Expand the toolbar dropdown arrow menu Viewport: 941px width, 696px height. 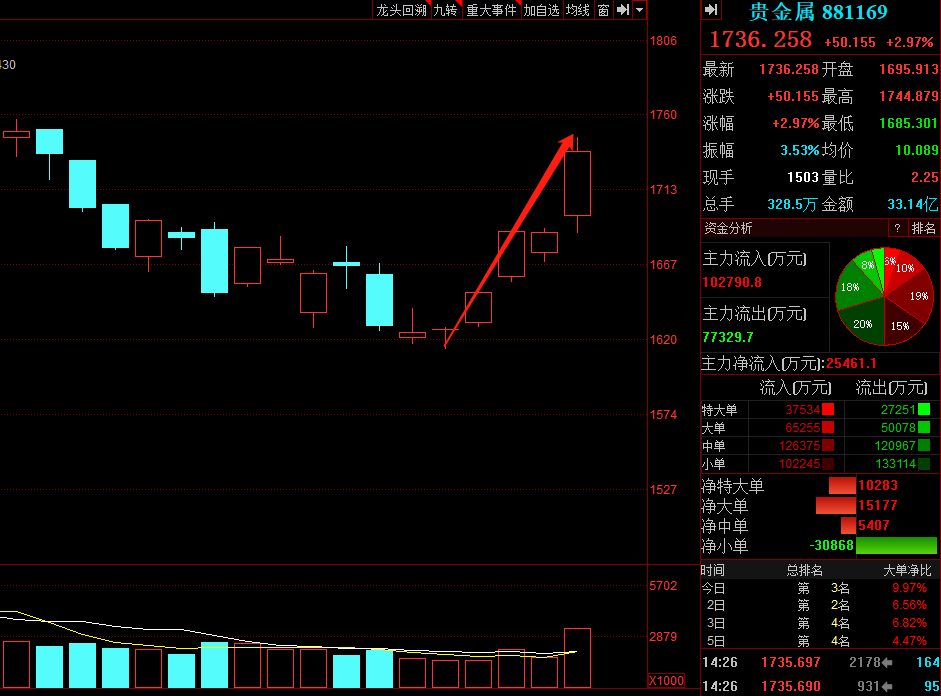click(x=639, y=10)
